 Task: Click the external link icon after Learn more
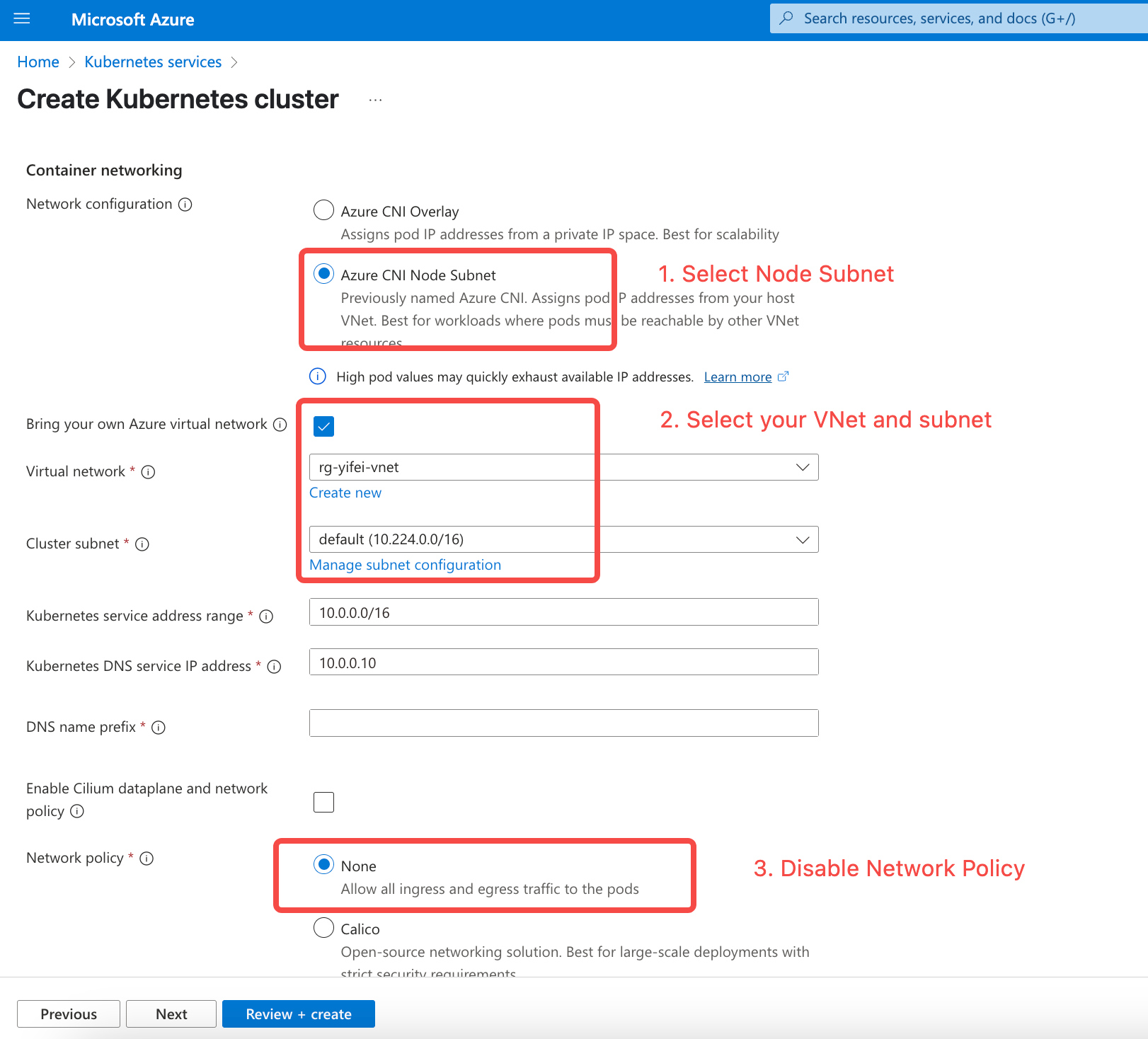point(783,377)
